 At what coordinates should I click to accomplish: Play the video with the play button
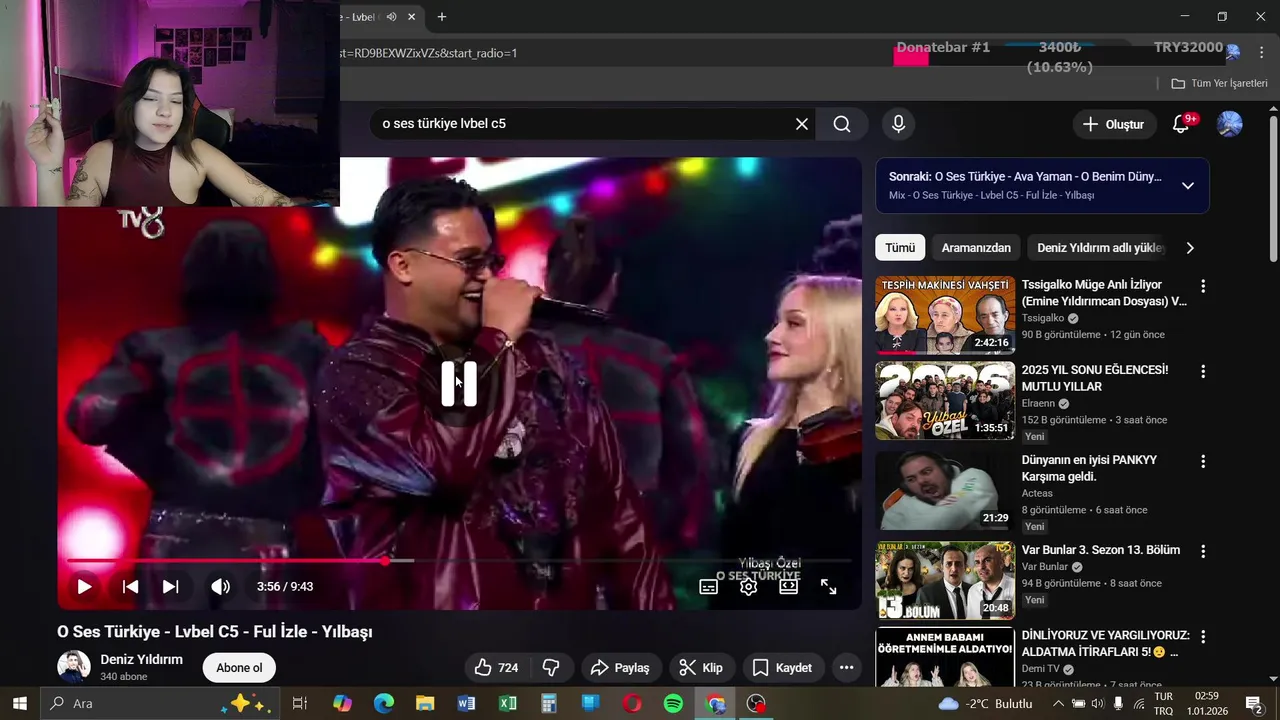[x=84, y=587]
